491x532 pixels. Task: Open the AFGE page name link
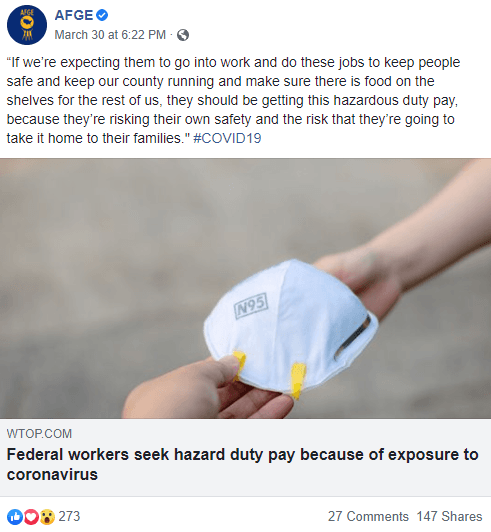(x=74, y=15)
